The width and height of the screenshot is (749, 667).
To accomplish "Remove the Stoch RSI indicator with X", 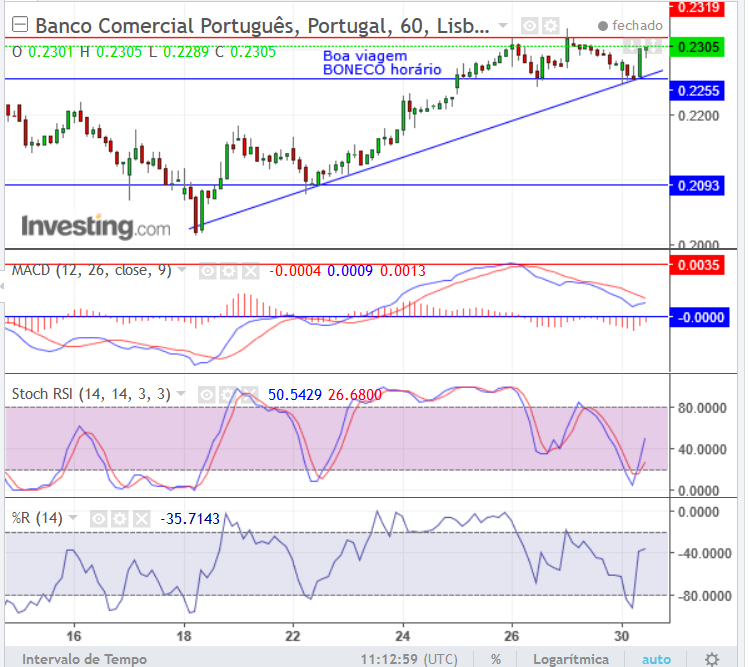I will coord(249,395).
